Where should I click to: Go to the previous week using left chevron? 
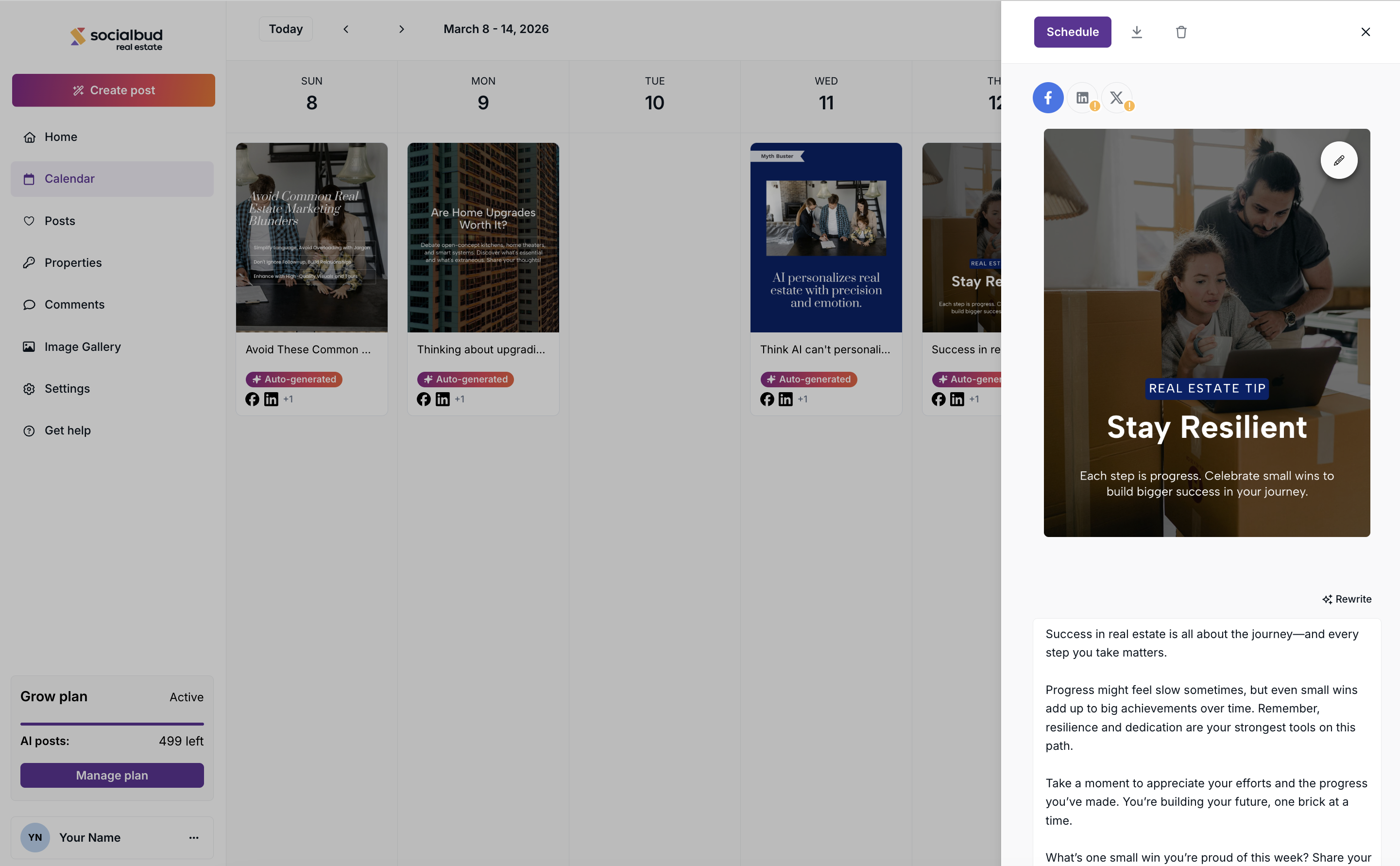[x=346, y=29]
